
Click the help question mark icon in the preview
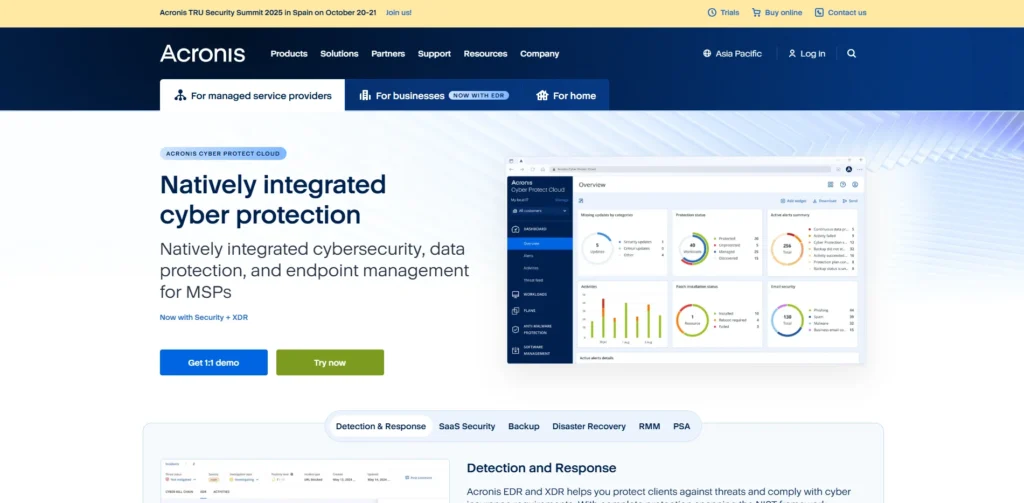pos(842,185)
